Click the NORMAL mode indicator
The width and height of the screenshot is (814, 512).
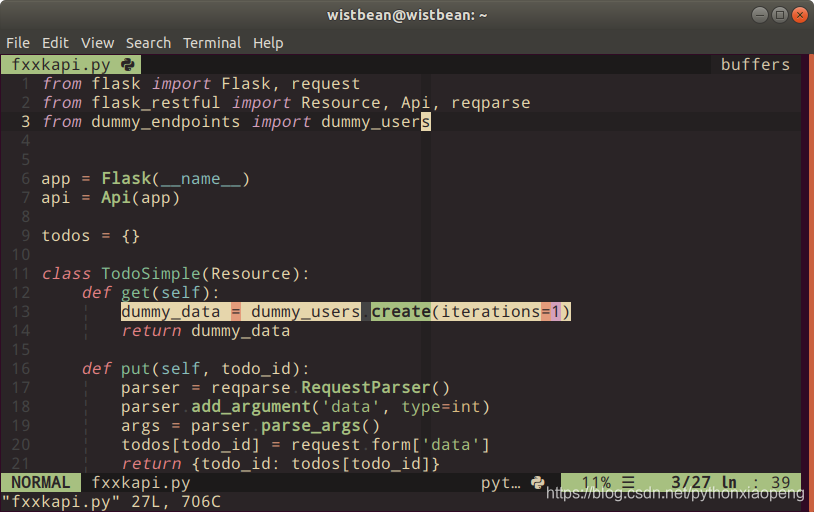tap(40, 482)
